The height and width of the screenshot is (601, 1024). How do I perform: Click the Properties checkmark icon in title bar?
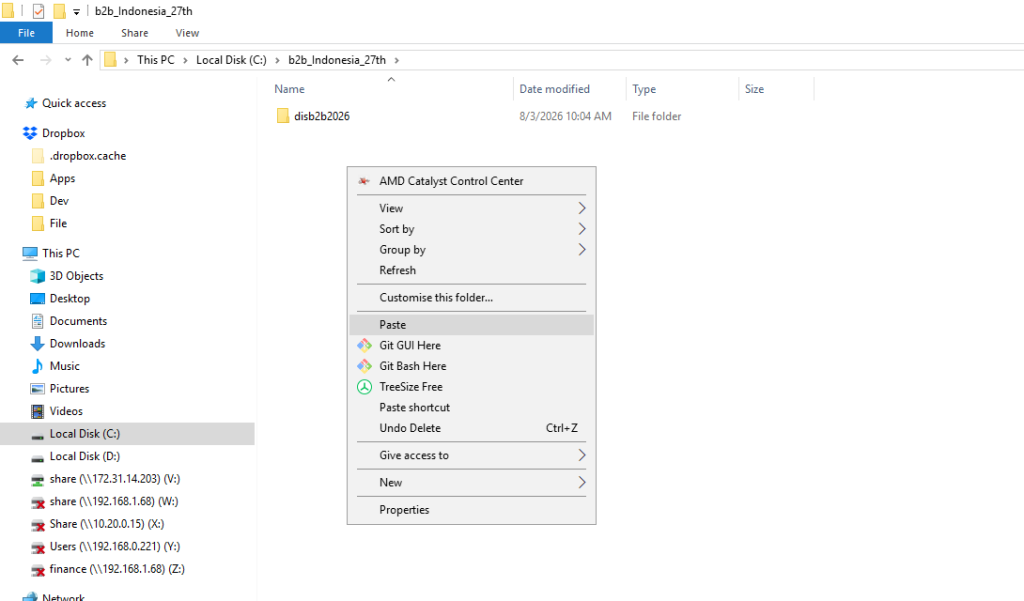click(39, 11)
